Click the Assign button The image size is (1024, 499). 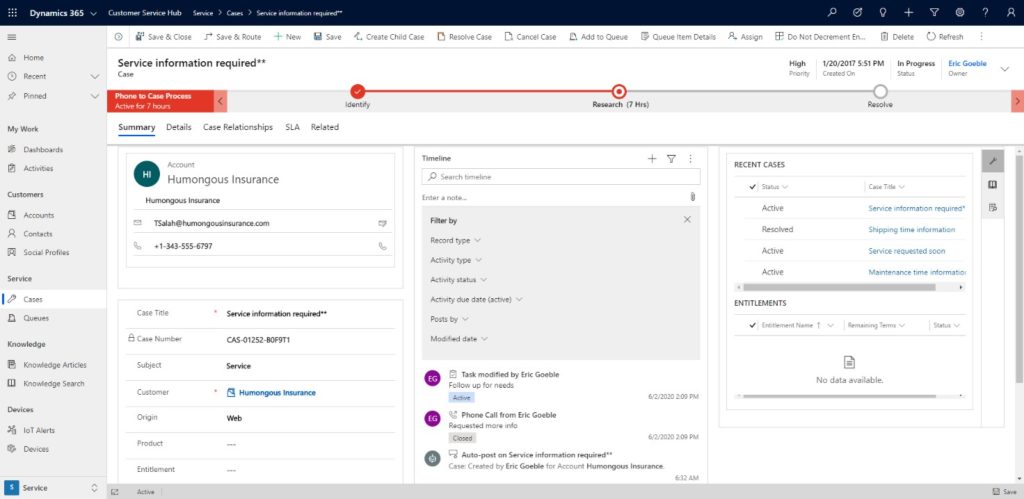coord(745,37)
